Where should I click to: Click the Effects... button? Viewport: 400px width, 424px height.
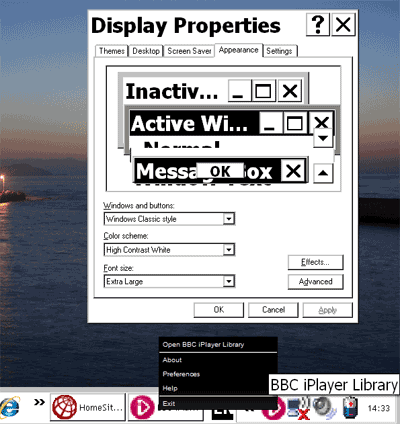click(315, 262)
